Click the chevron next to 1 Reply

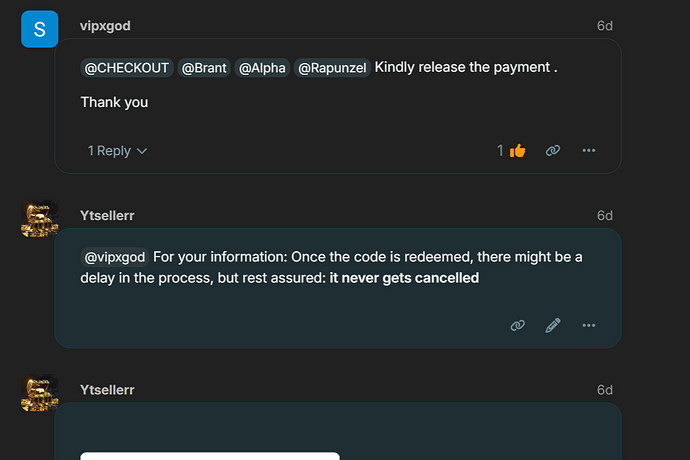142,151
